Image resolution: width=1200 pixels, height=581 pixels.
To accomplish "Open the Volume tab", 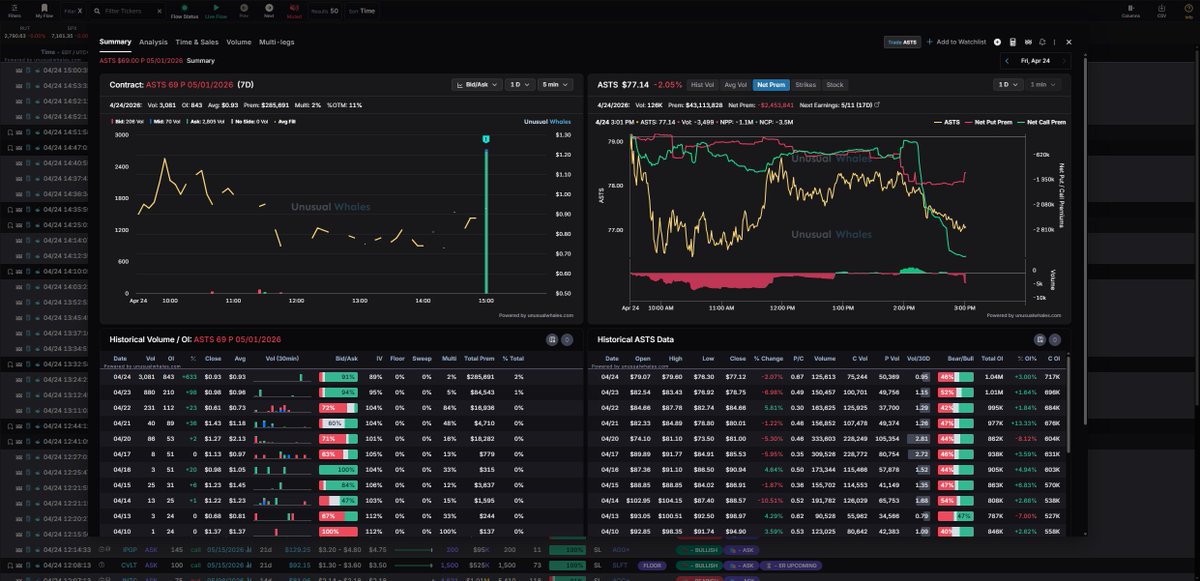I will 239,42.
